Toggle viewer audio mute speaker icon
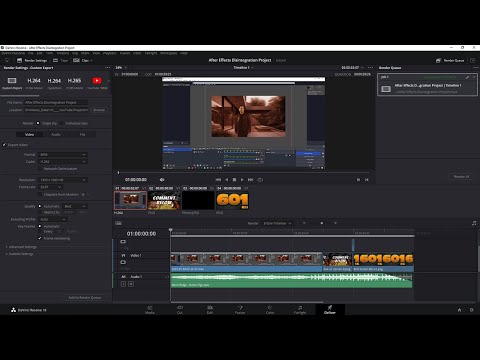Image resolution: width=480 pixels, height=360 pixels. (162, 180)
